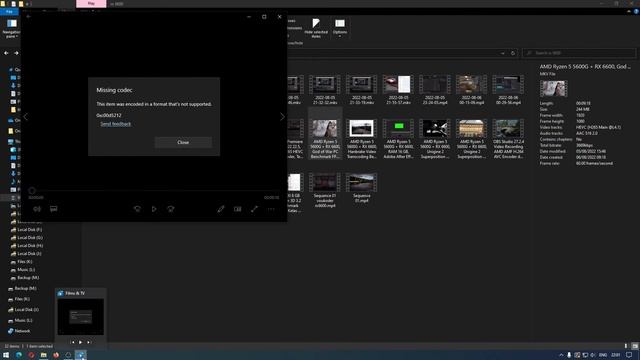Click the seek bar thumb in the player
This screenshot has height=360, width=640.
[x=32, y=191]
